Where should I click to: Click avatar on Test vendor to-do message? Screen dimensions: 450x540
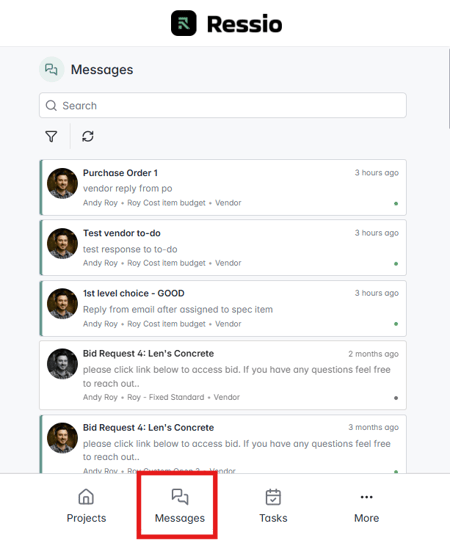62,243
